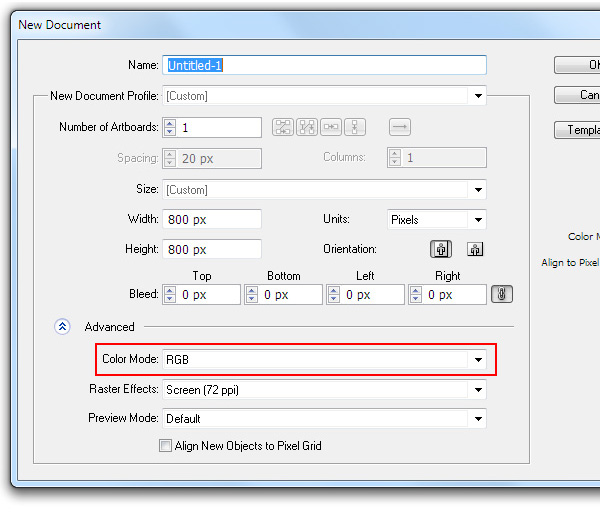Open the Raster Effects dropdown
This screenshot has width=600, height=522.
coord(478,390)
